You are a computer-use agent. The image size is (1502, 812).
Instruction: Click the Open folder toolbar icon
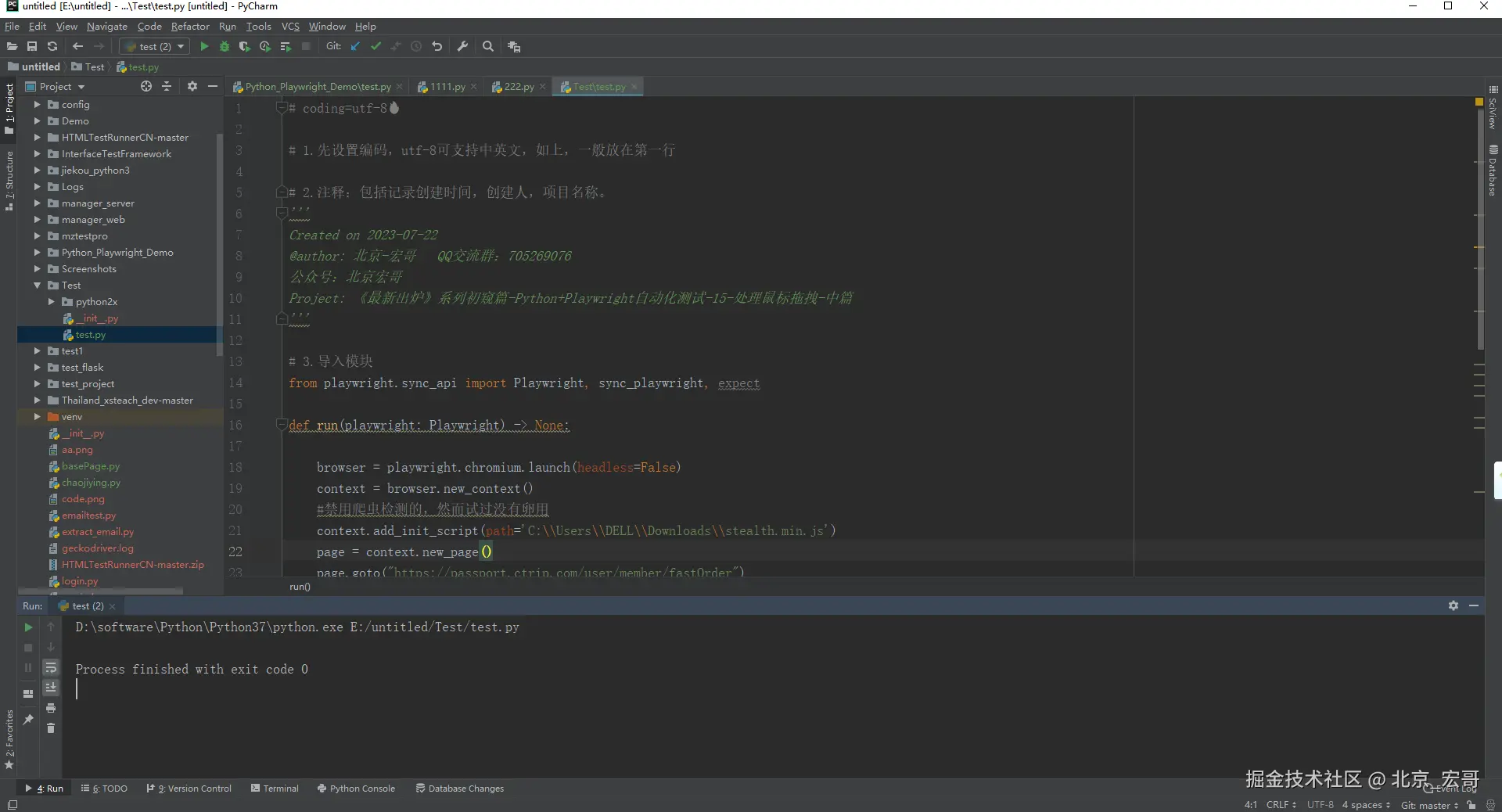point(12,47)
